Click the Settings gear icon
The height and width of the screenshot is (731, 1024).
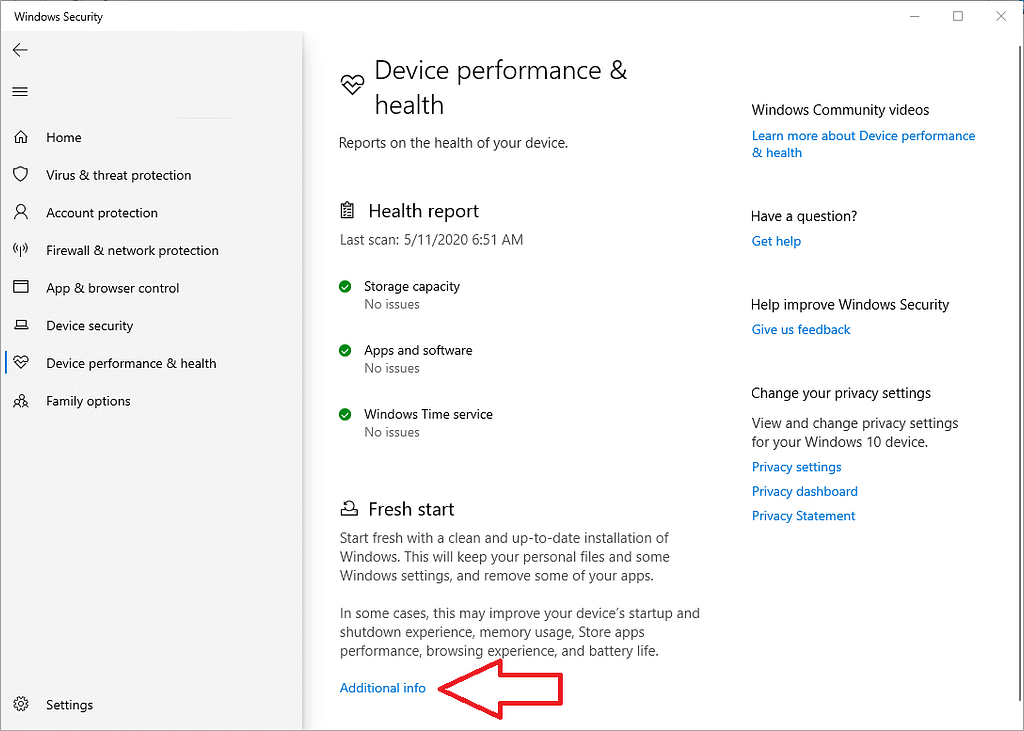coord(21,704)
